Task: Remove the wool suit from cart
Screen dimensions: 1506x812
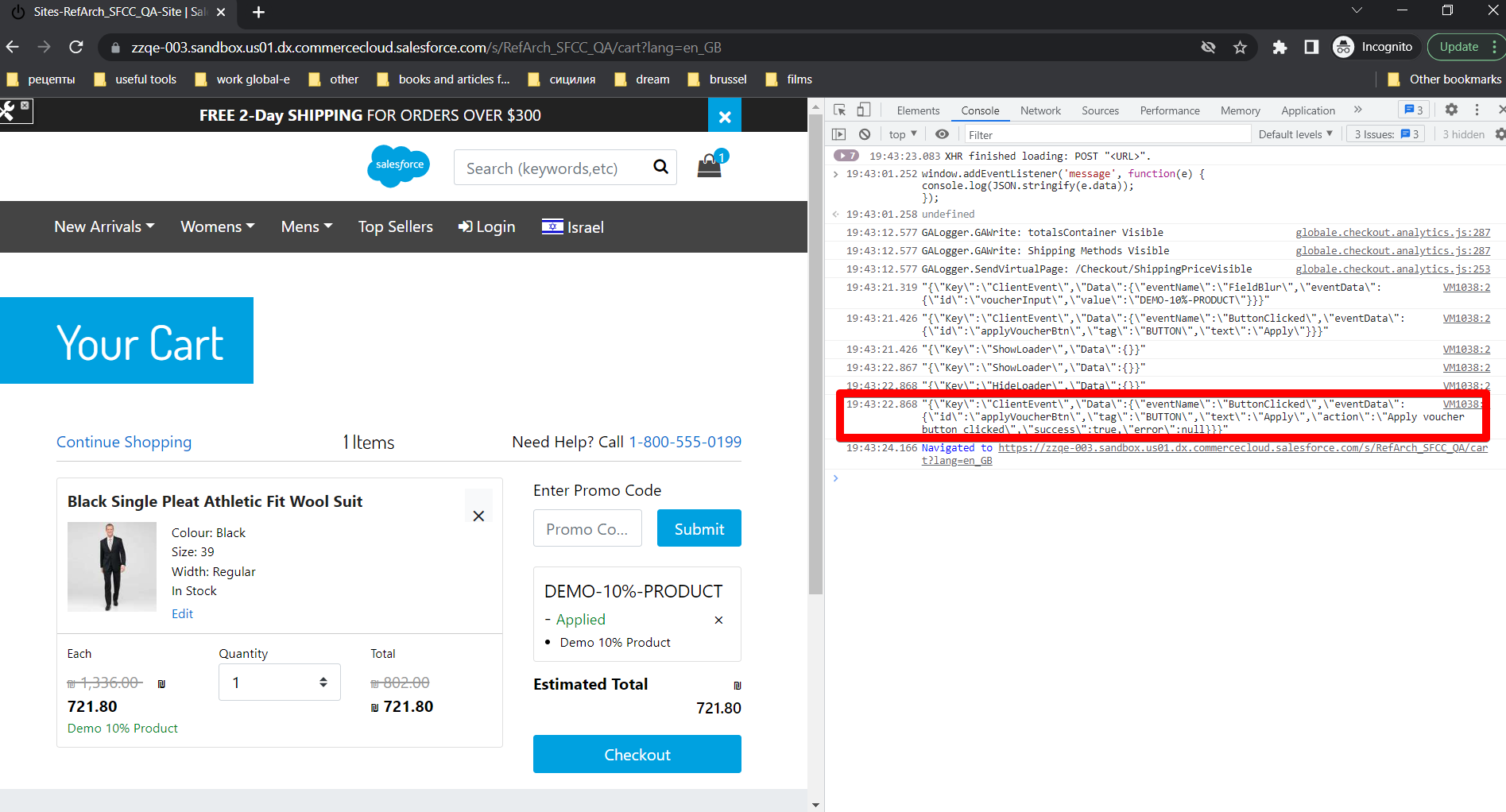Action: pos(478,516)
